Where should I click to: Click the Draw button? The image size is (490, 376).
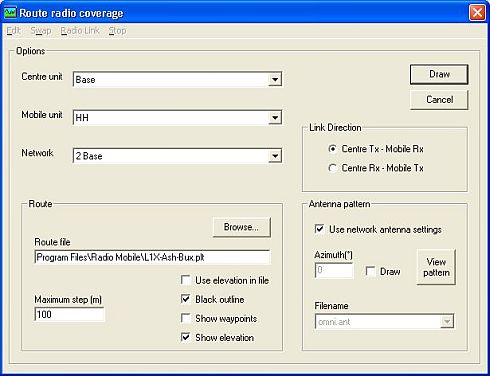439,74
